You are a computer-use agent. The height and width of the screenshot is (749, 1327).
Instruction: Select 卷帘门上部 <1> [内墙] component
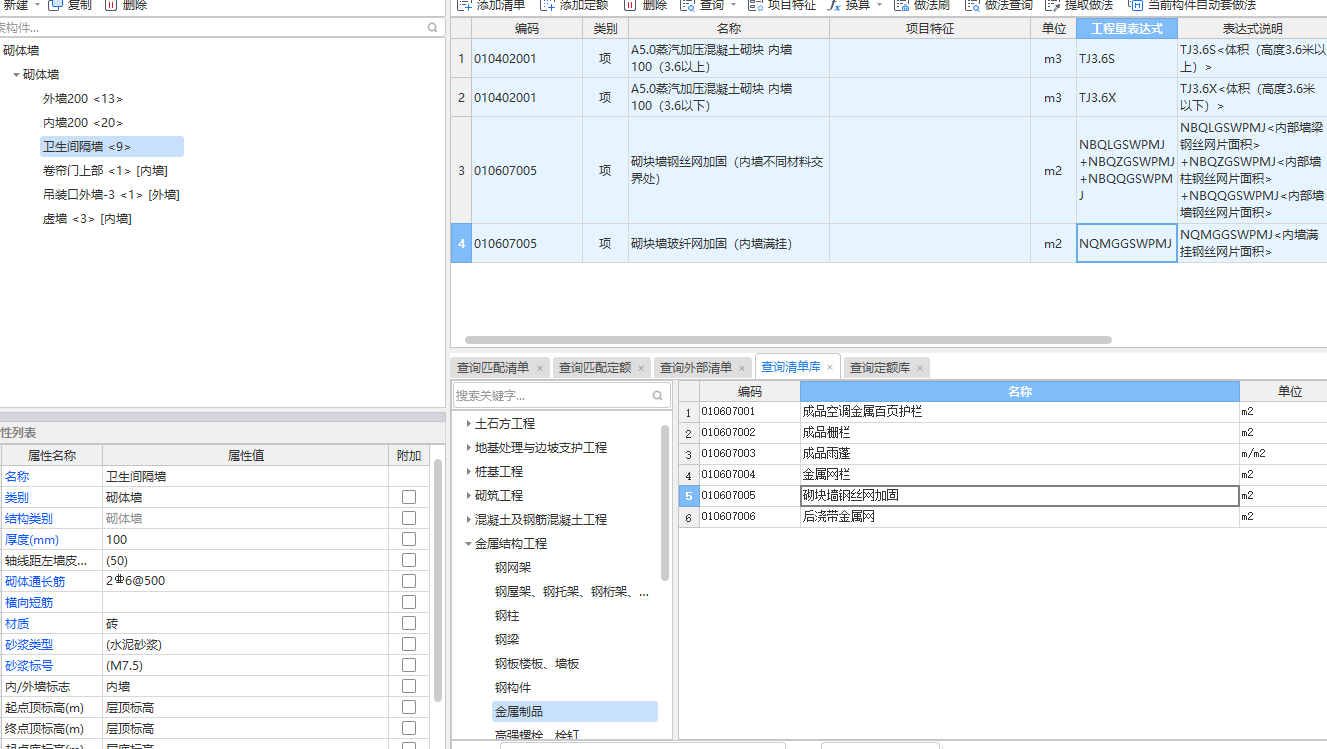tap(105, 171)
